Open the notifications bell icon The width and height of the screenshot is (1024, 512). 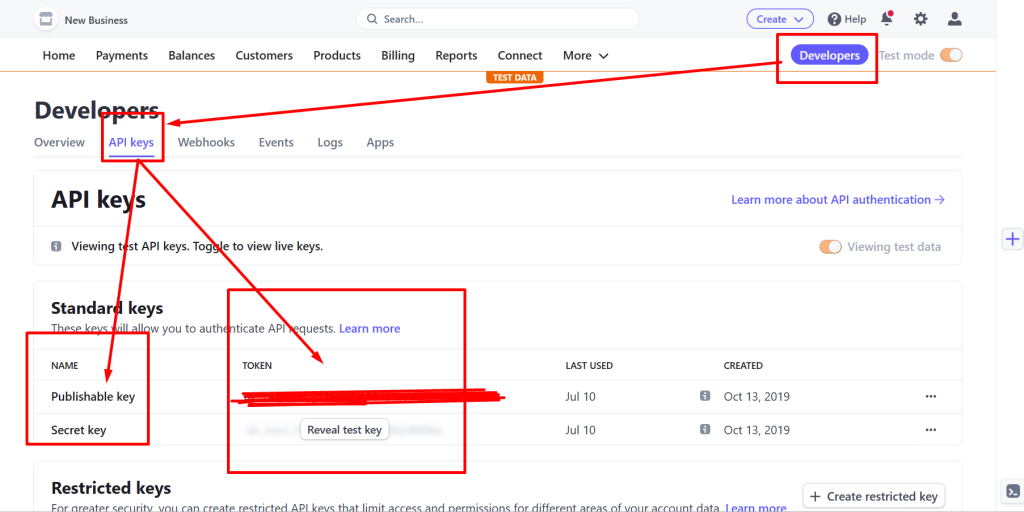(887, 19)
